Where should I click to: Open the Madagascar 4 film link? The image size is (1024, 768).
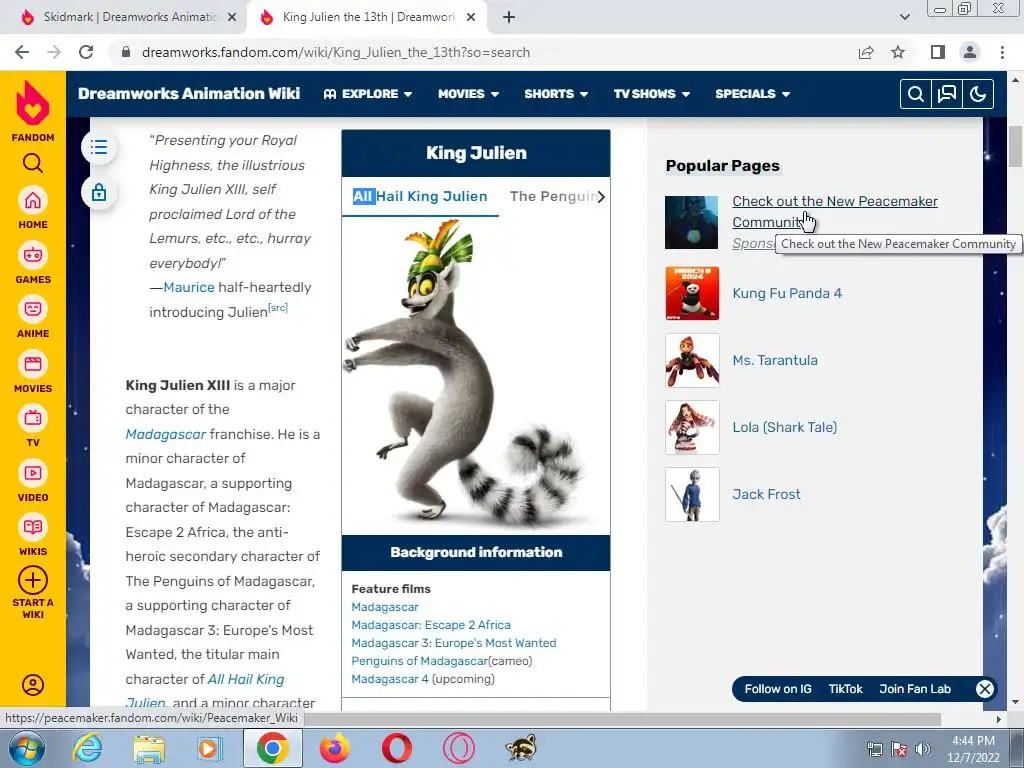click(390, 679)
